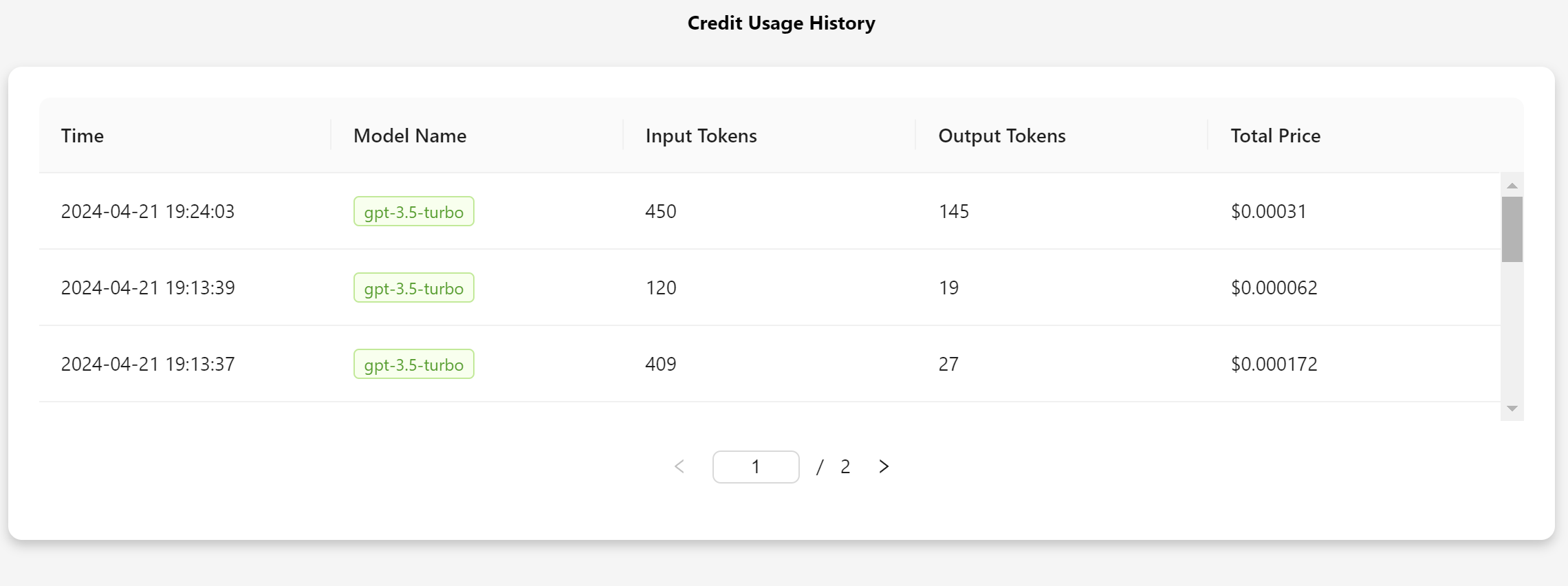Screen dimensions: 1568x586
Task: Click the $0.000062 total price cell
Action: tap(1274, 288)
